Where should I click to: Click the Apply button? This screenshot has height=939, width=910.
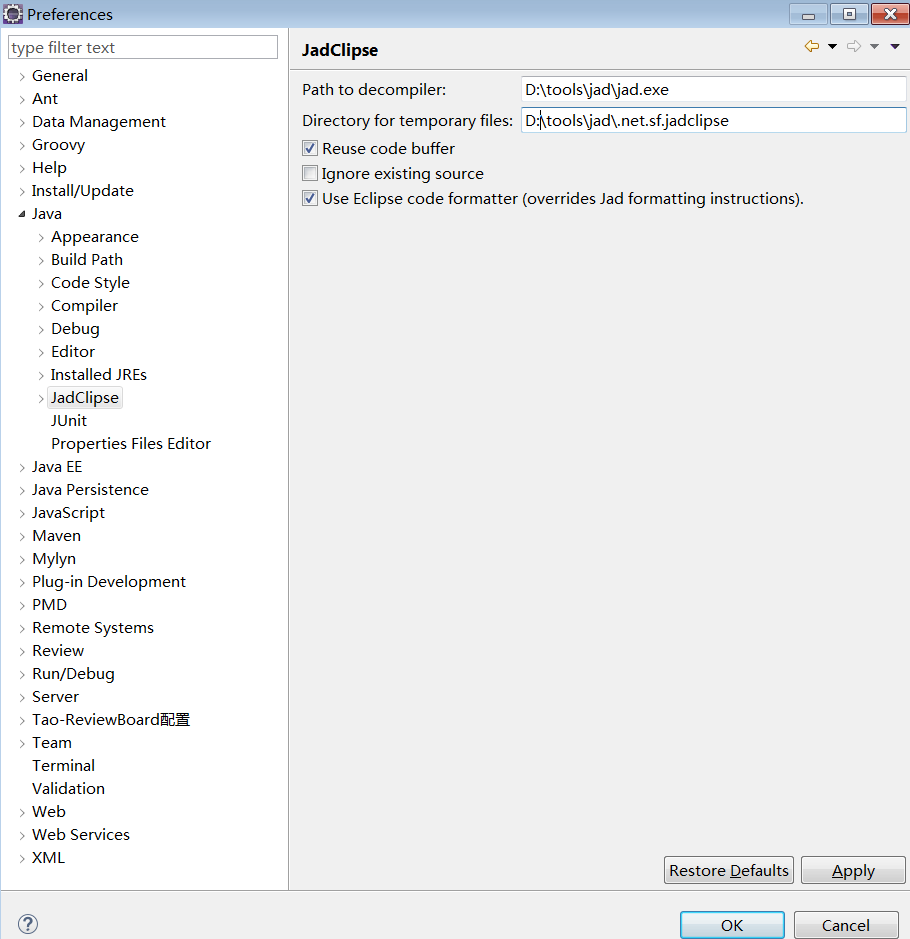[x=853, y=870]
